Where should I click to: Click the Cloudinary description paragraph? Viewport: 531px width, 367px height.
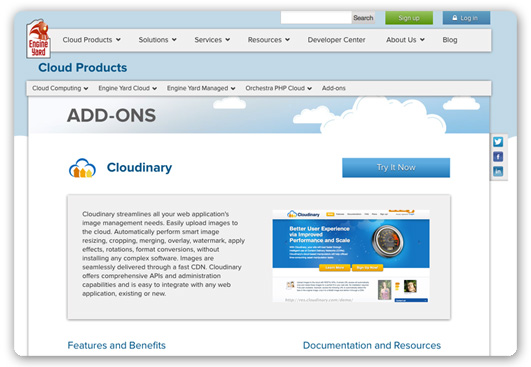click(x=163, y=254)
